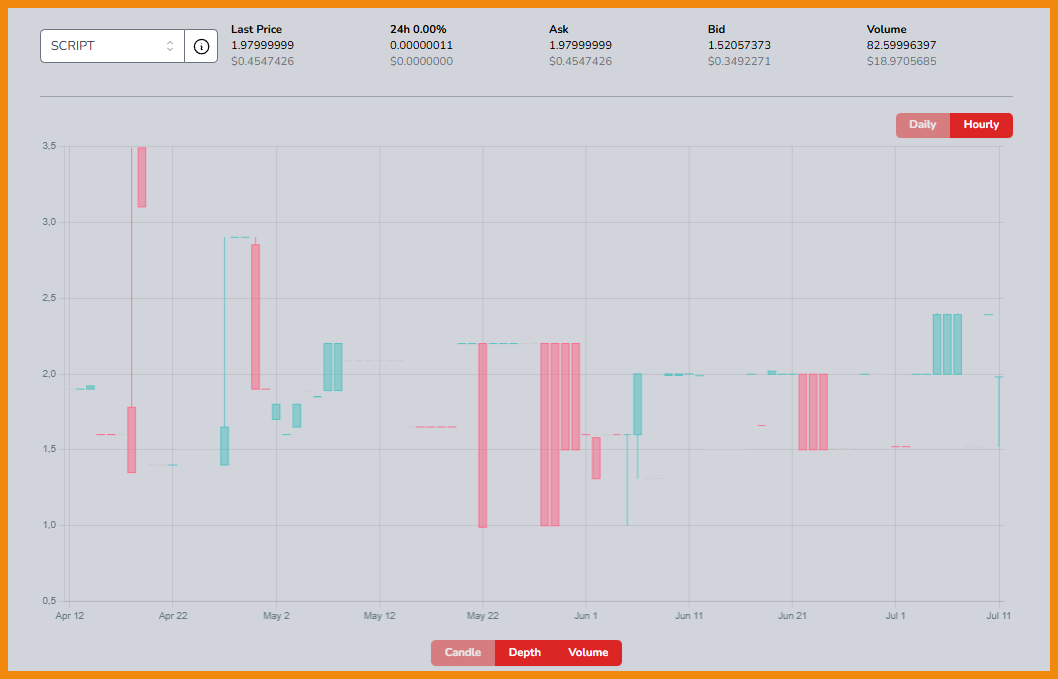This screenshot has width=1058, height=679.
Task: Select the Volume chart tab
Action: coord(588,653)
